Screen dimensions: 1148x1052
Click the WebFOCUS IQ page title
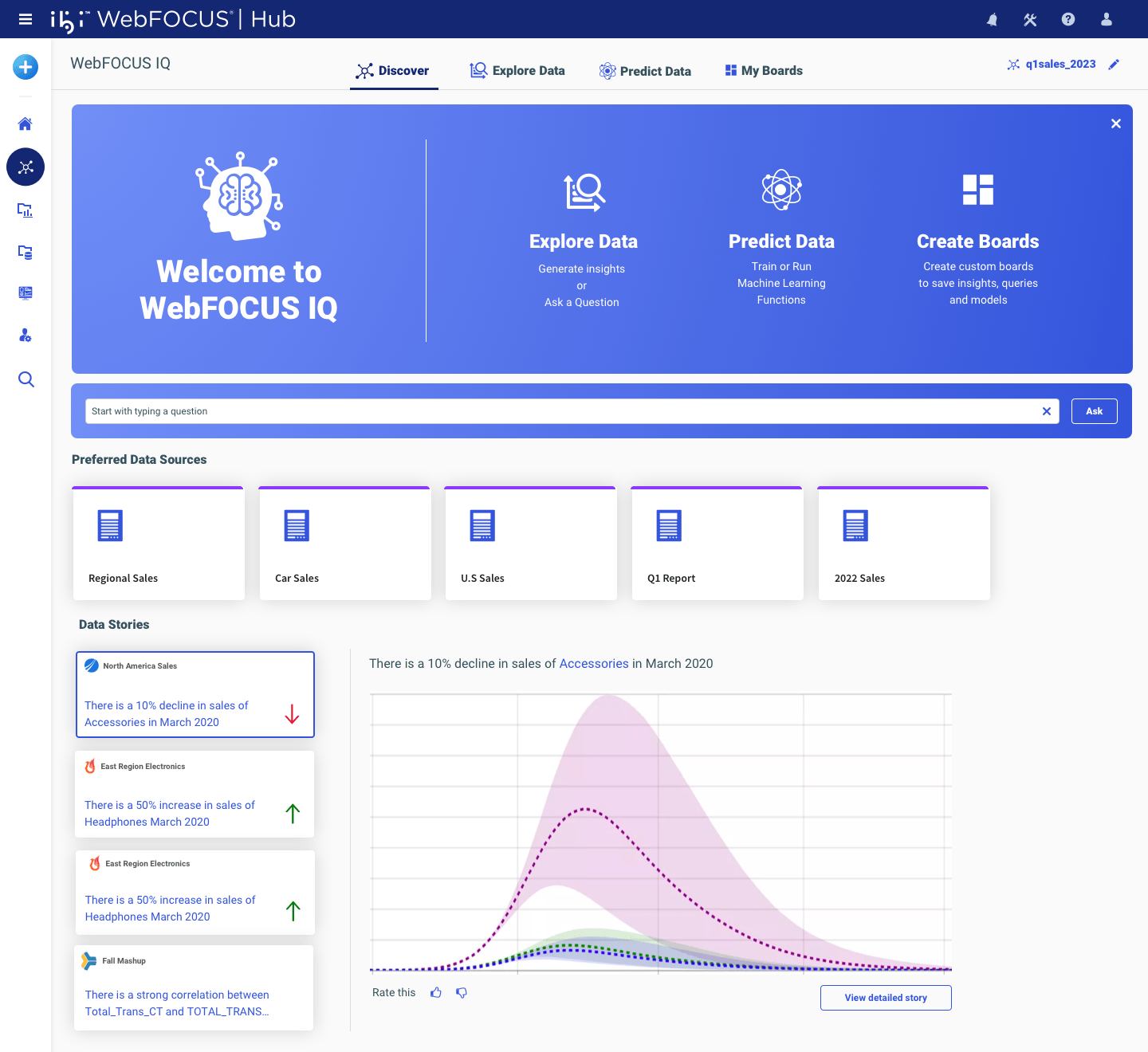pyautogui.click(x=120, y=64)
